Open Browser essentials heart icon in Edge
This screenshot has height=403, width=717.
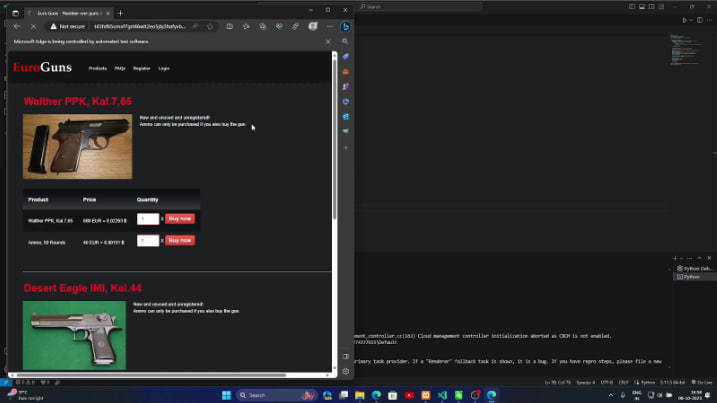pyautogui.click(x=279, y=27)
